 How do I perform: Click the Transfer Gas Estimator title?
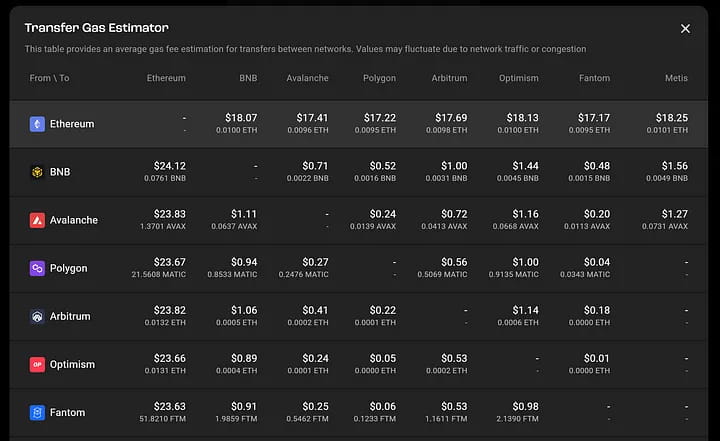coord(96,28)
